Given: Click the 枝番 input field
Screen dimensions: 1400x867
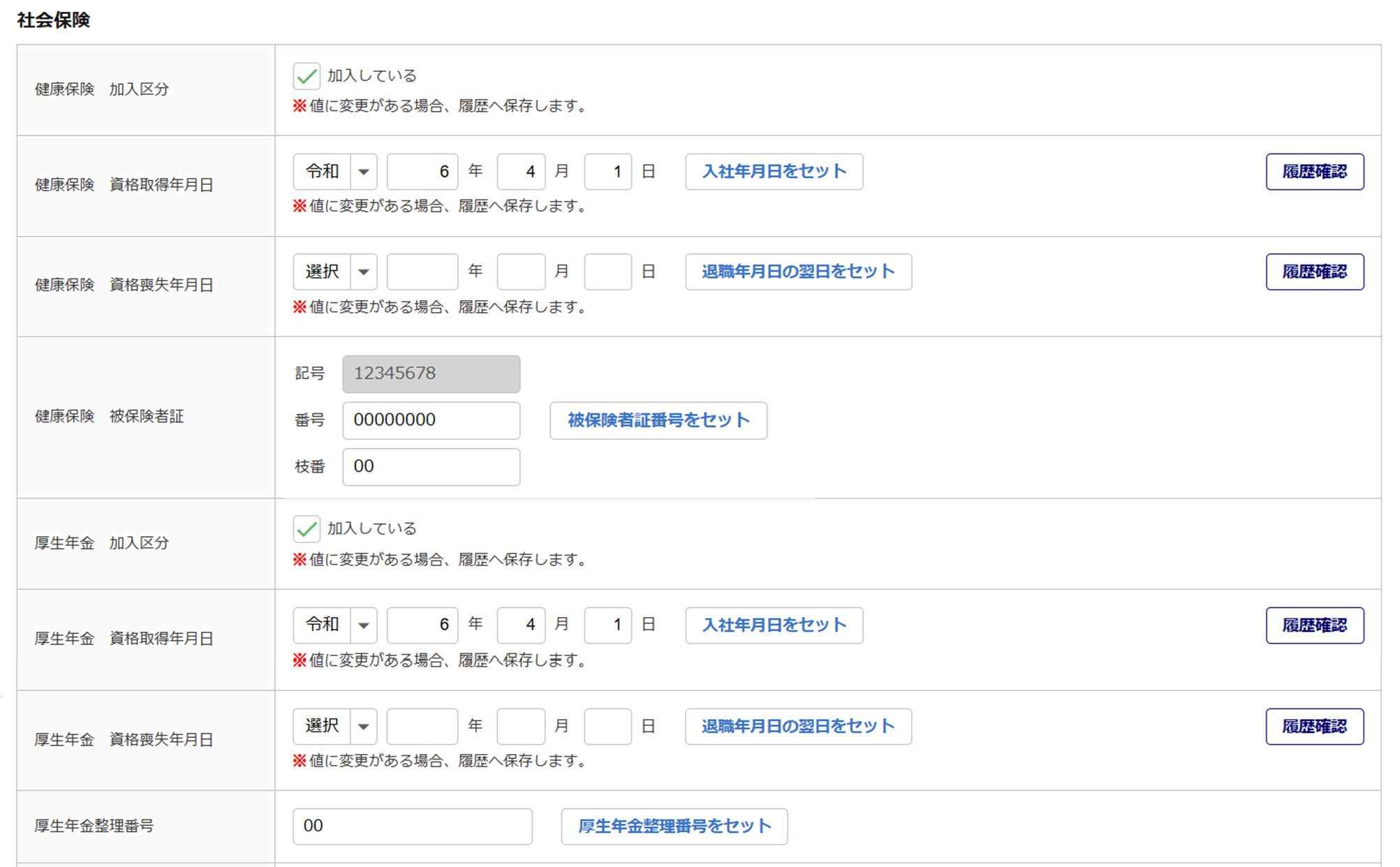Looking at the screenshot, I should click(431, 466).
